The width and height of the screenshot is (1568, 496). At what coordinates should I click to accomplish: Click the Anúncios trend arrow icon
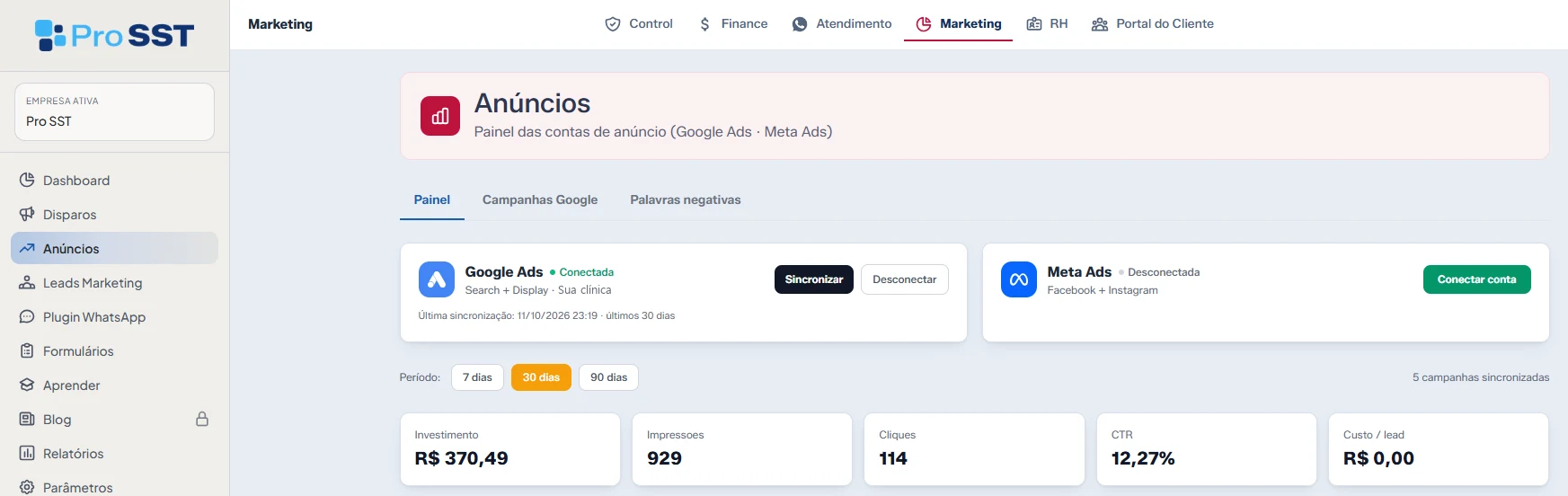(x=27, y=248)
